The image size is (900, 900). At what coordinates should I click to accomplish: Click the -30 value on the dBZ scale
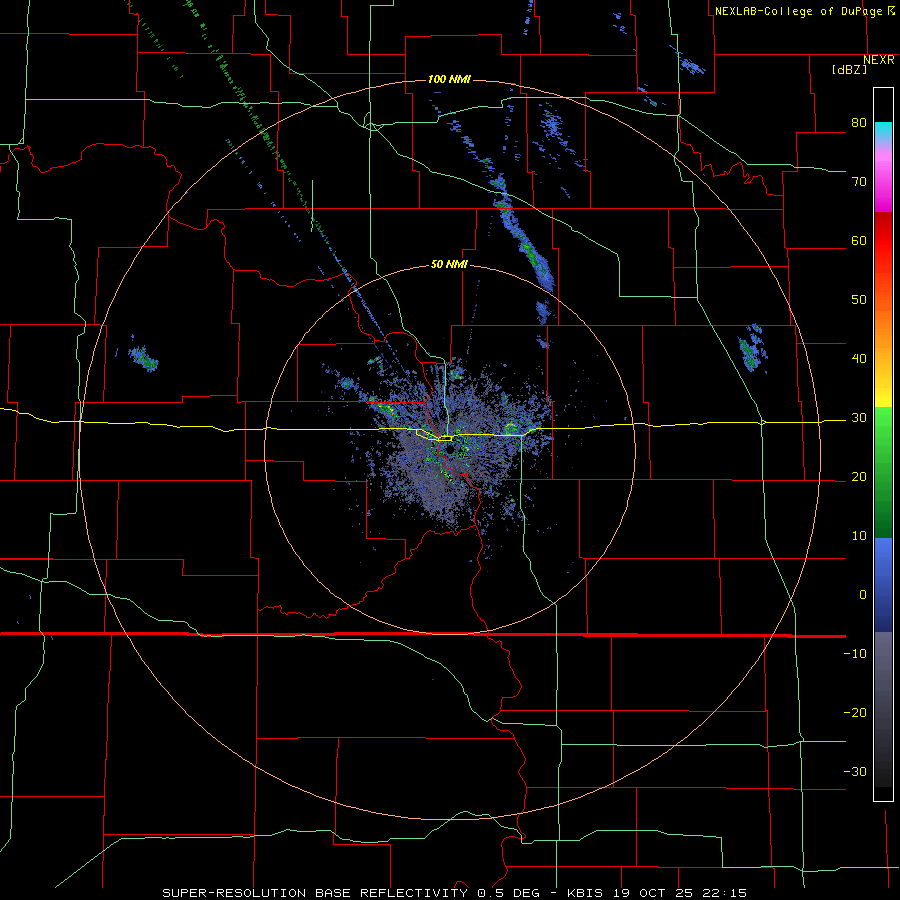point(855,771)
